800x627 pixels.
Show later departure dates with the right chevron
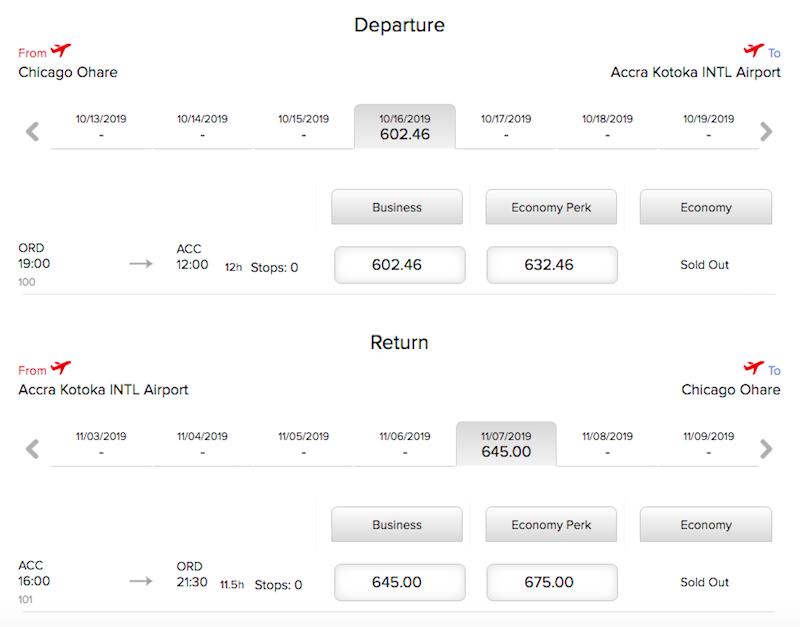pyautogui.click(x=767, y=130)
